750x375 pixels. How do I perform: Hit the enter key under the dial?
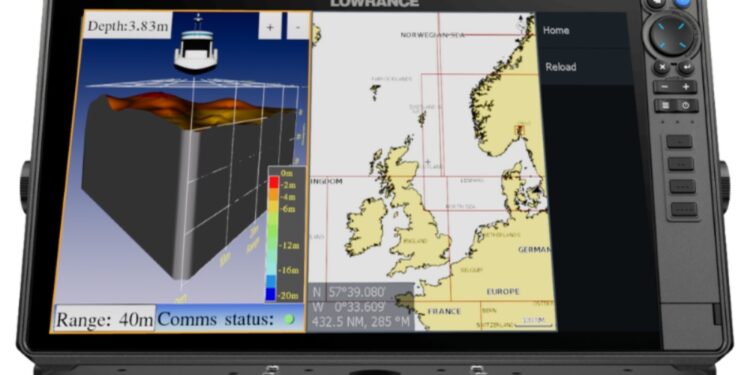pos(686,67)
